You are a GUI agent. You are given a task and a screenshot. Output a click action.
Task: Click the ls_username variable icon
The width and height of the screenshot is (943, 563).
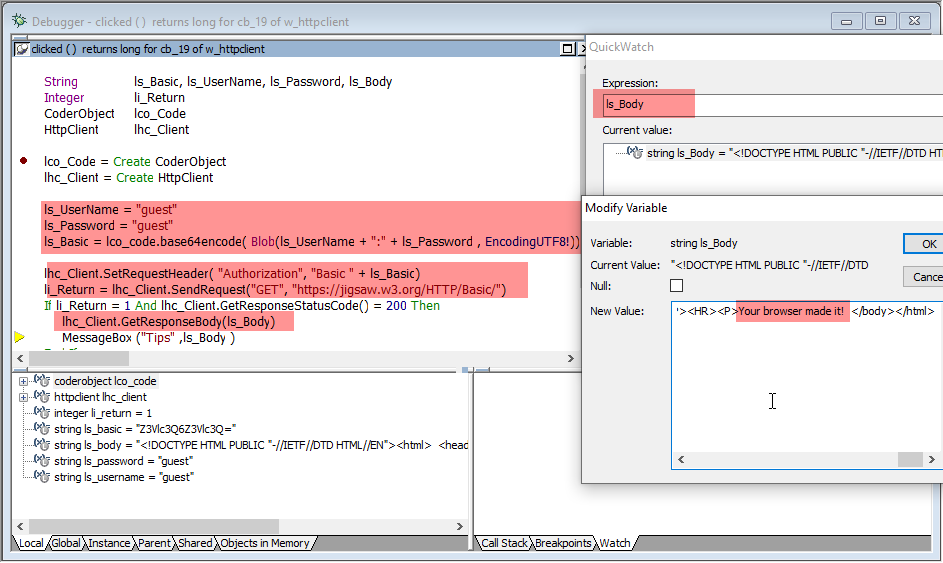pyautogui.click(x=42, y=477)
